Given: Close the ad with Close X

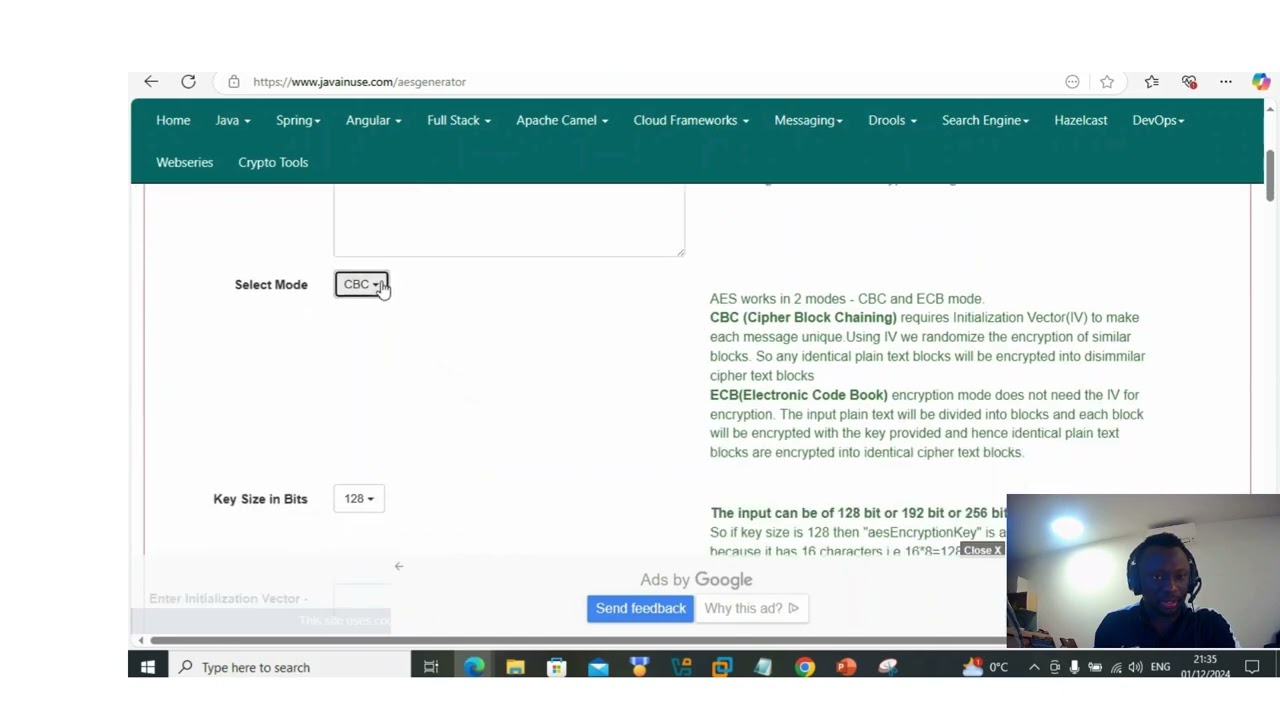Looking at the screenshot, I should pos(982,550).
